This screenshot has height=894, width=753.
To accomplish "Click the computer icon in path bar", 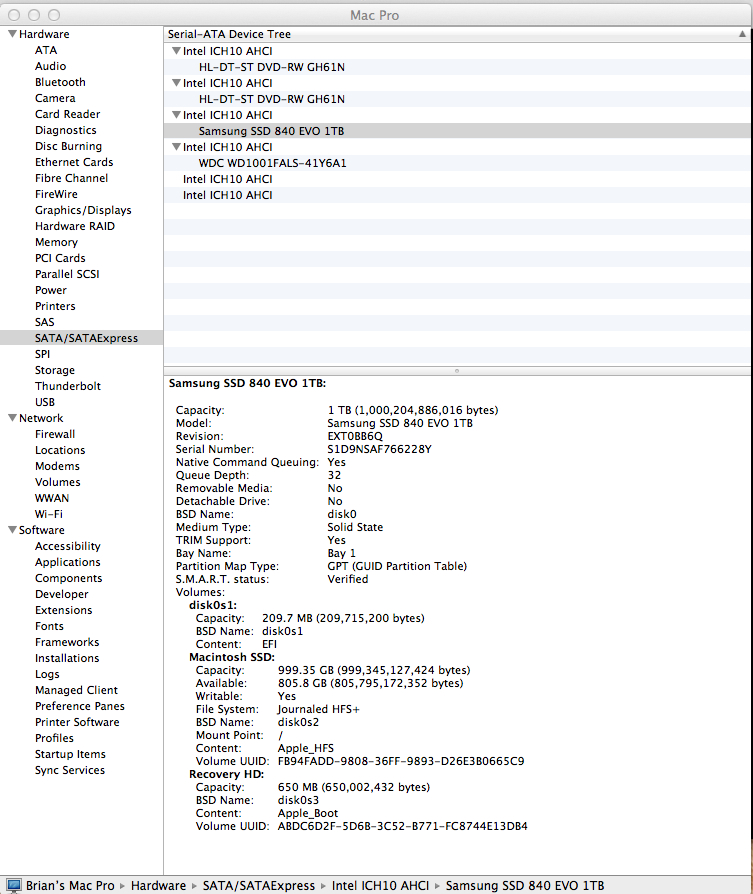I will point(14,885).
